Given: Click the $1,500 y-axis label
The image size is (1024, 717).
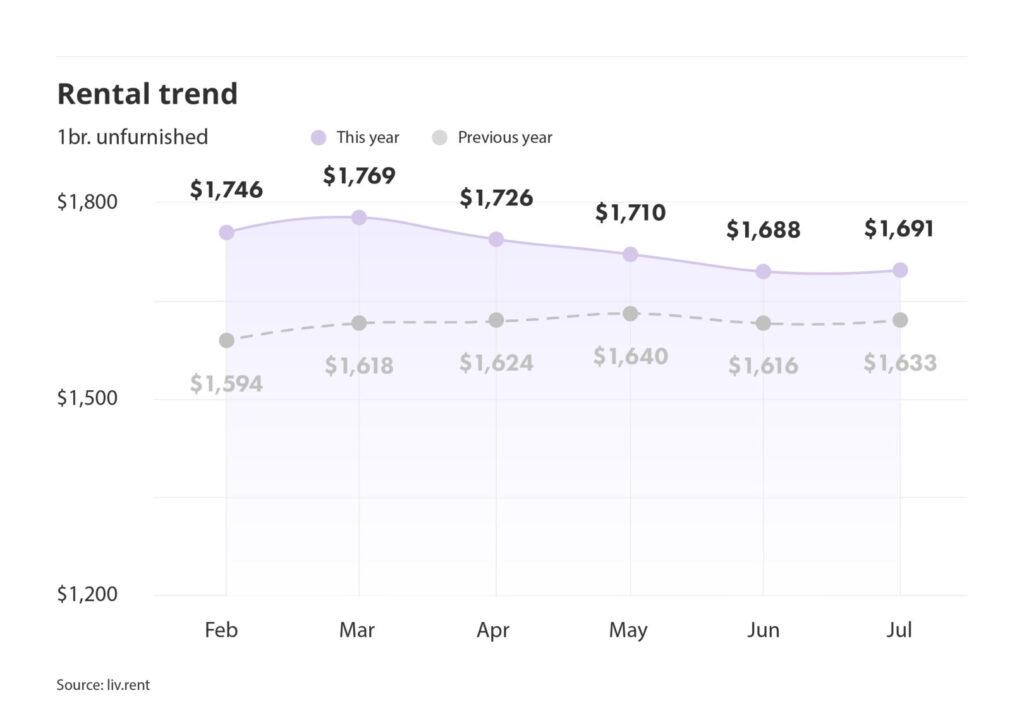Looking at the screenshot, I should [x=87, y=398].
